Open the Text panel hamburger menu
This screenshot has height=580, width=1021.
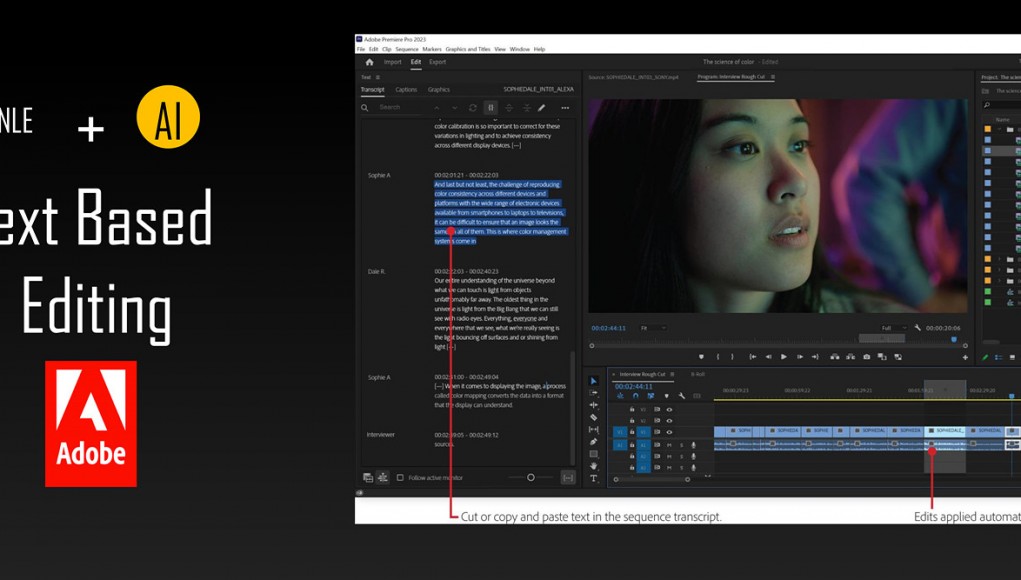pos(378,77)
